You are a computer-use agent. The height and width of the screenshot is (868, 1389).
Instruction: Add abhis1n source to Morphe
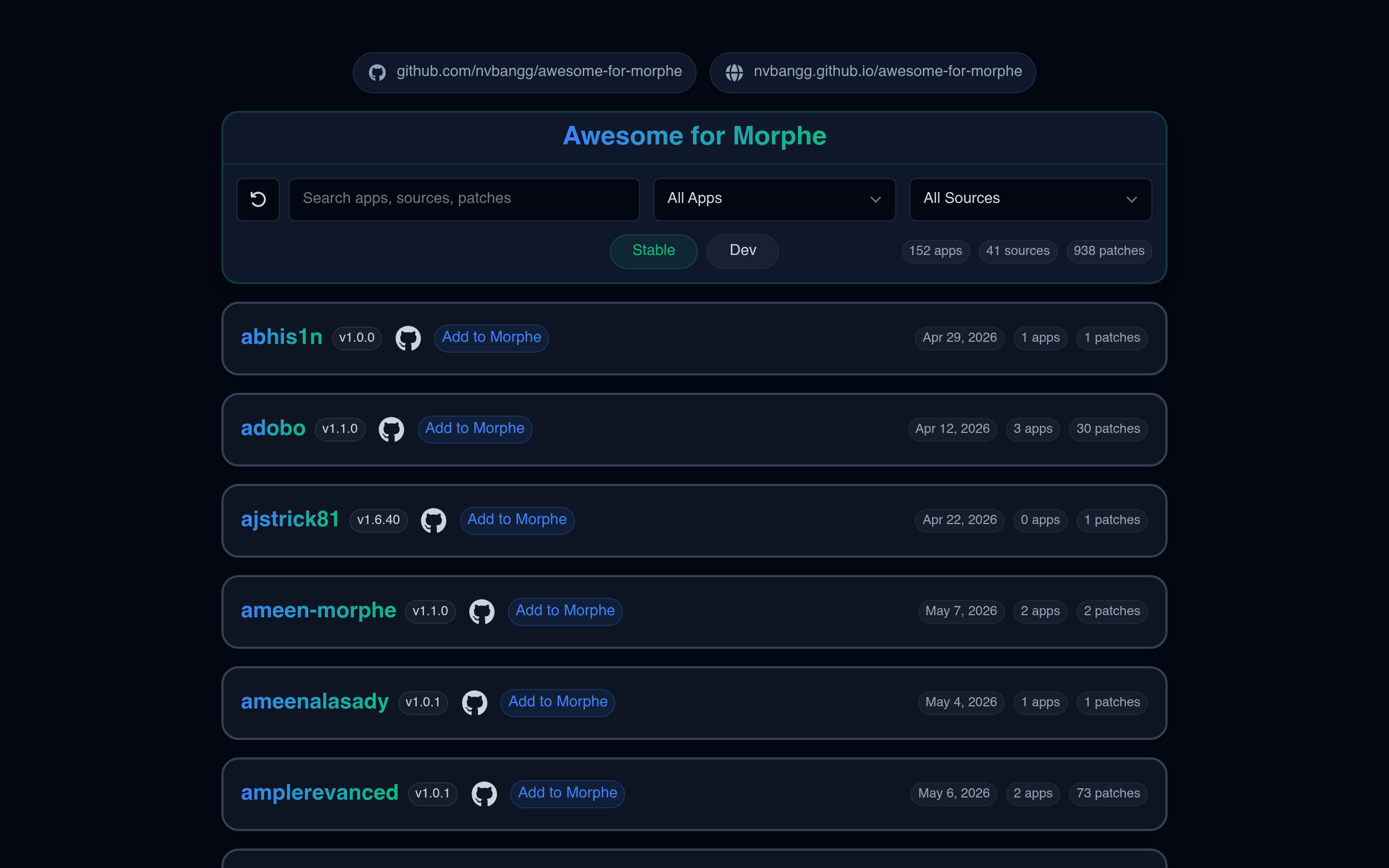pyautogui.click(x=492, y=337)
